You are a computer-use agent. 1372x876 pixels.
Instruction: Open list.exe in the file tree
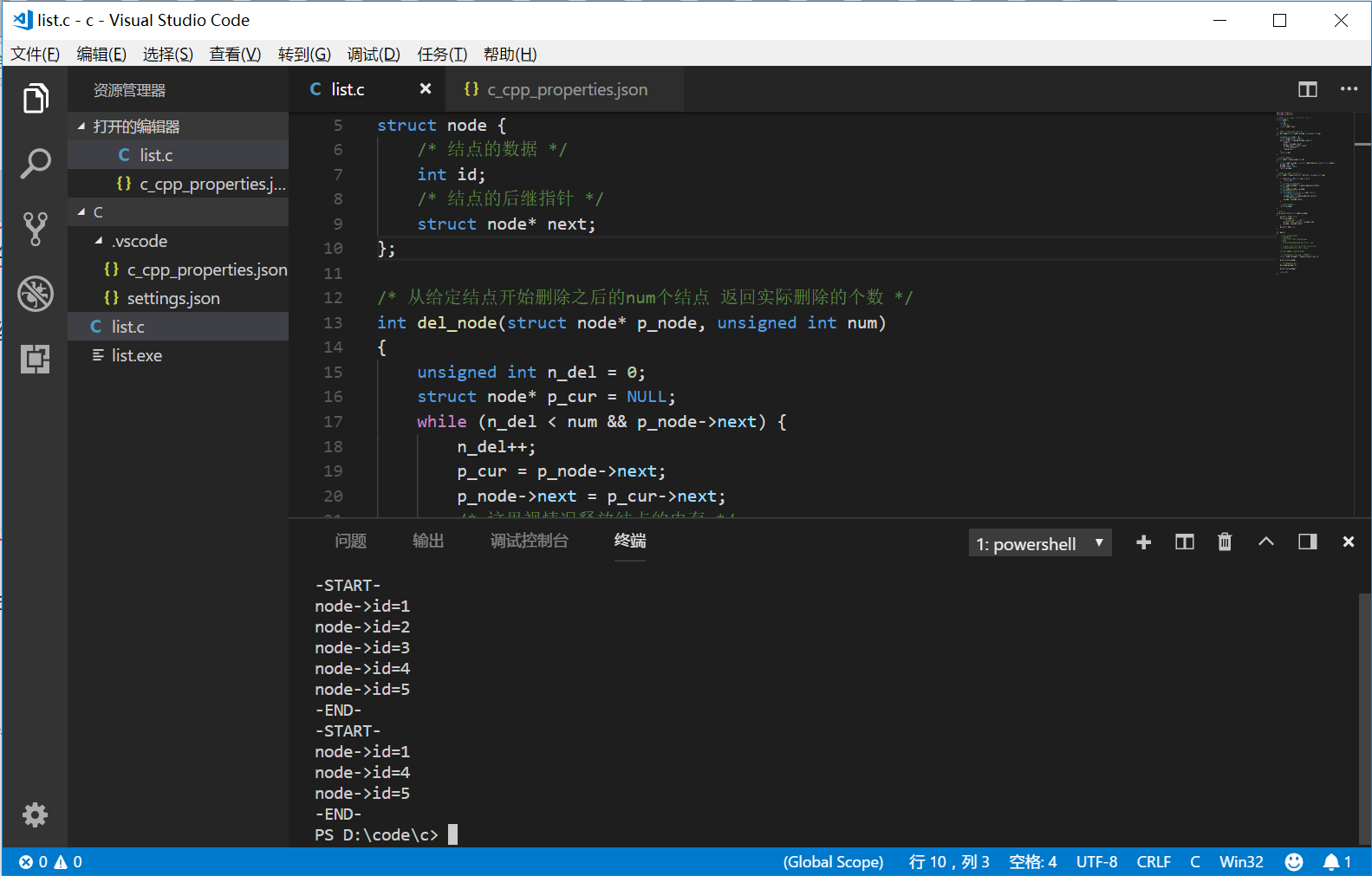(137, 355)
